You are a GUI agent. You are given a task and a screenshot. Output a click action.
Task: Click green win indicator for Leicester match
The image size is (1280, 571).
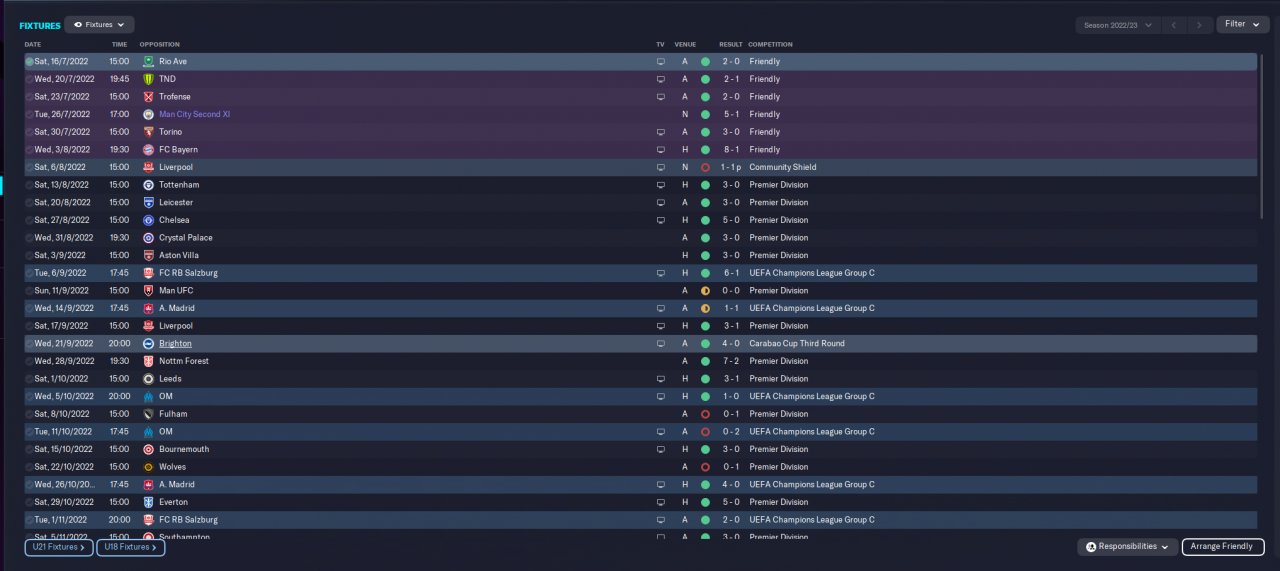(705, 203)
